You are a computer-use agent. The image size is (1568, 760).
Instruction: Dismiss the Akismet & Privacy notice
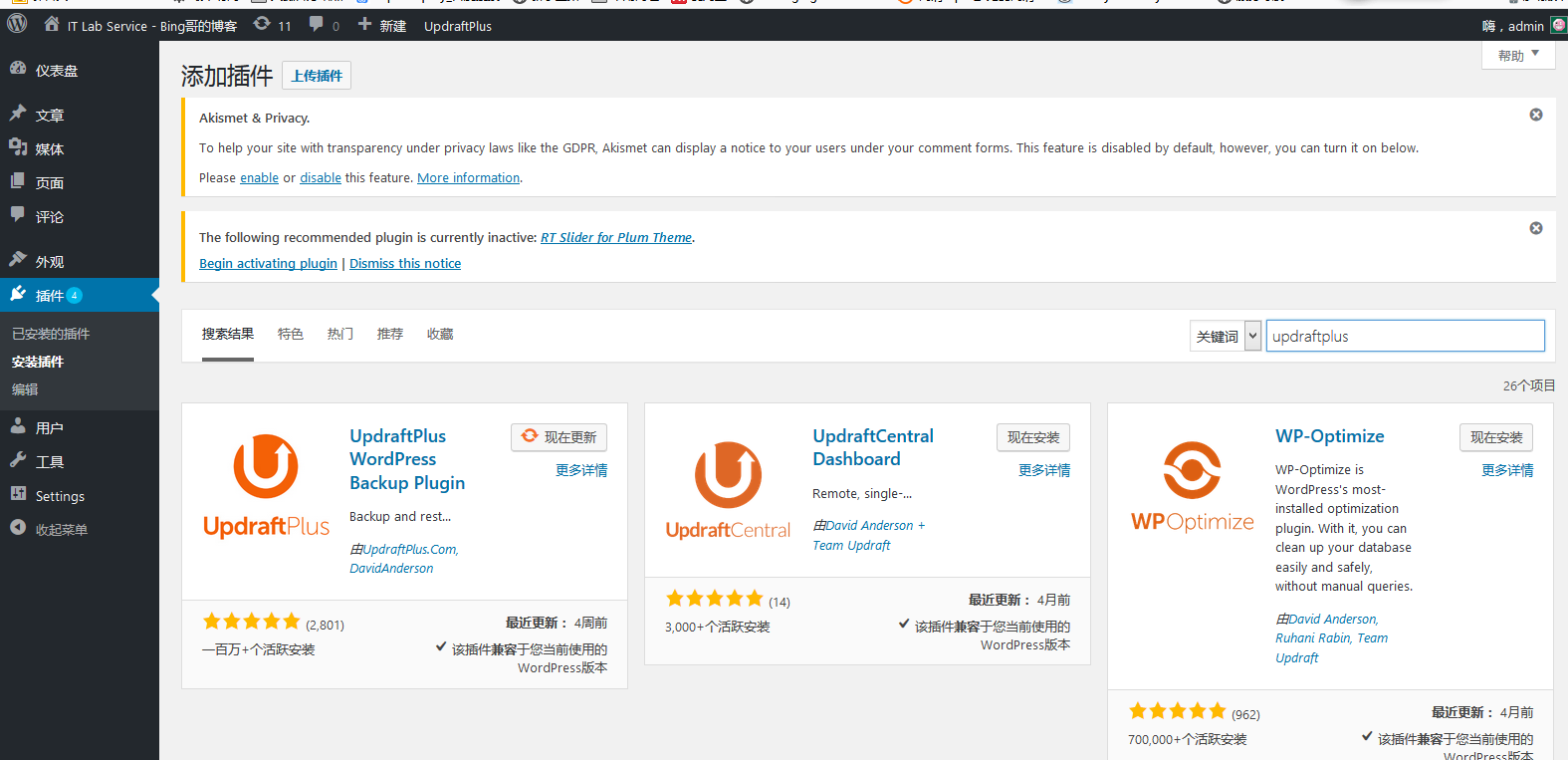pos(1536,115)
